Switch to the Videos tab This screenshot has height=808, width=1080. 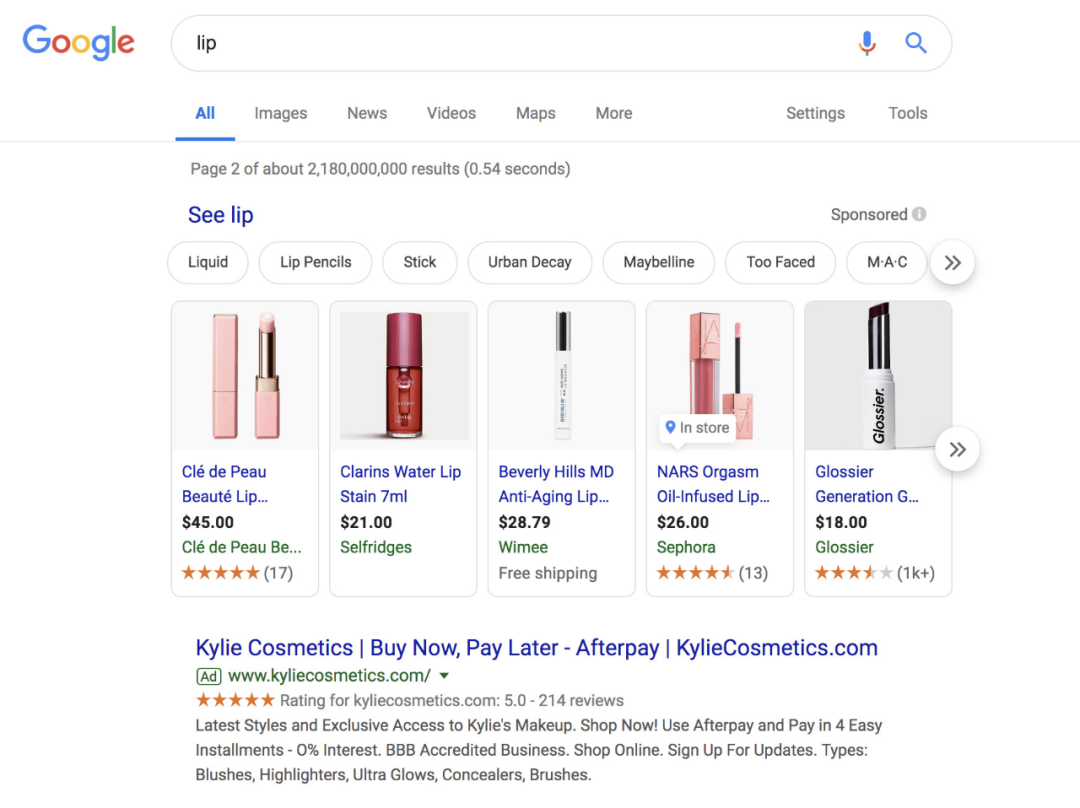pyautogui.click(x=451, y=113)
